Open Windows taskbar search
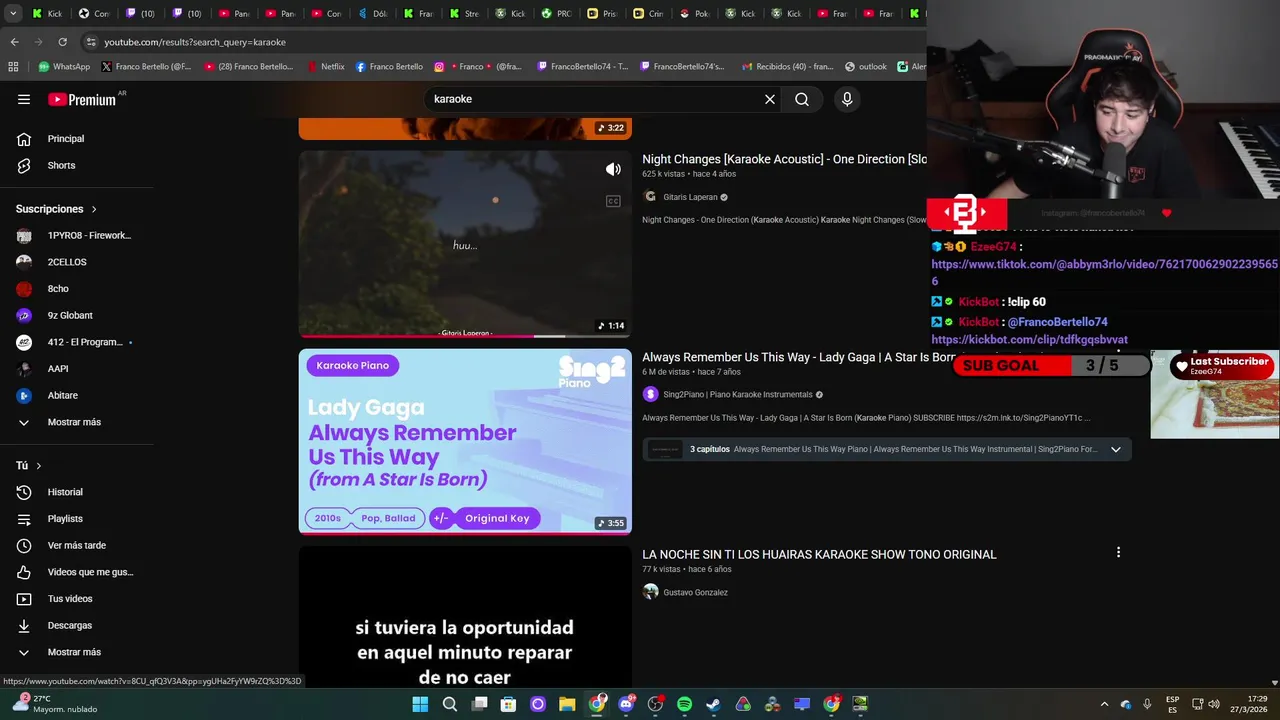 pos(450,704)
